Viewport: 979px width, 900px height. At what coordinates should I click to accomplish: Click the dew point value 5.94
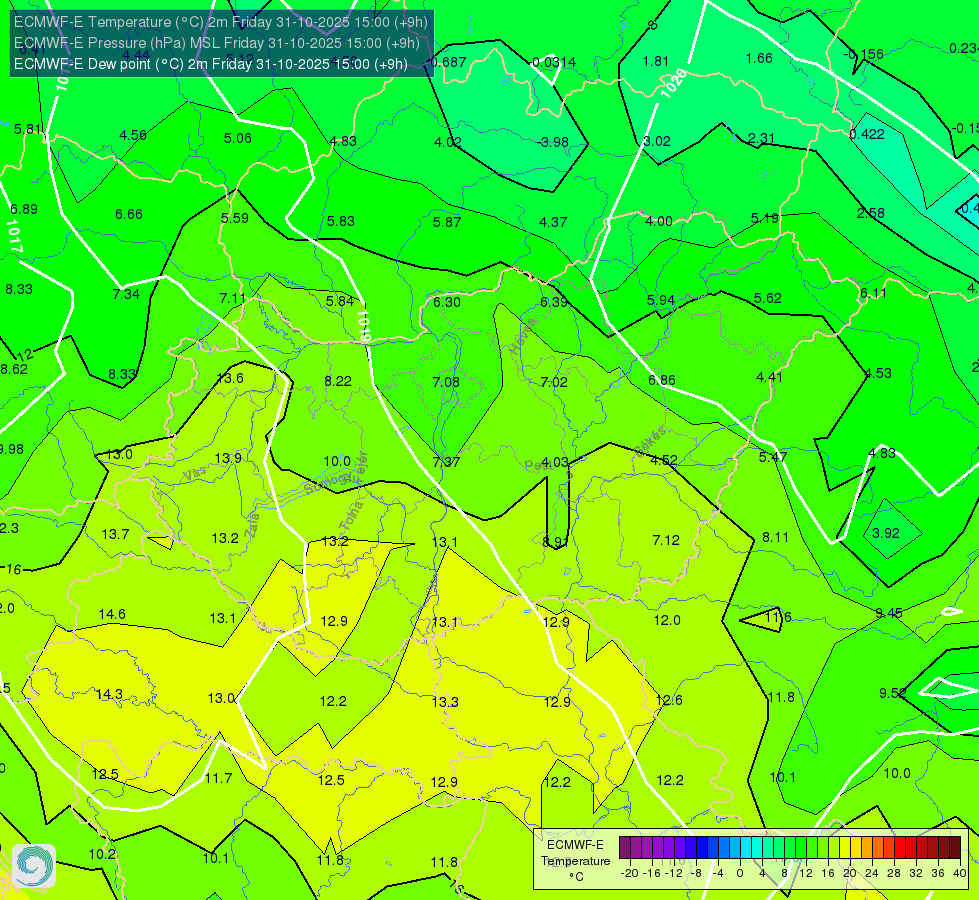(661, 300)
